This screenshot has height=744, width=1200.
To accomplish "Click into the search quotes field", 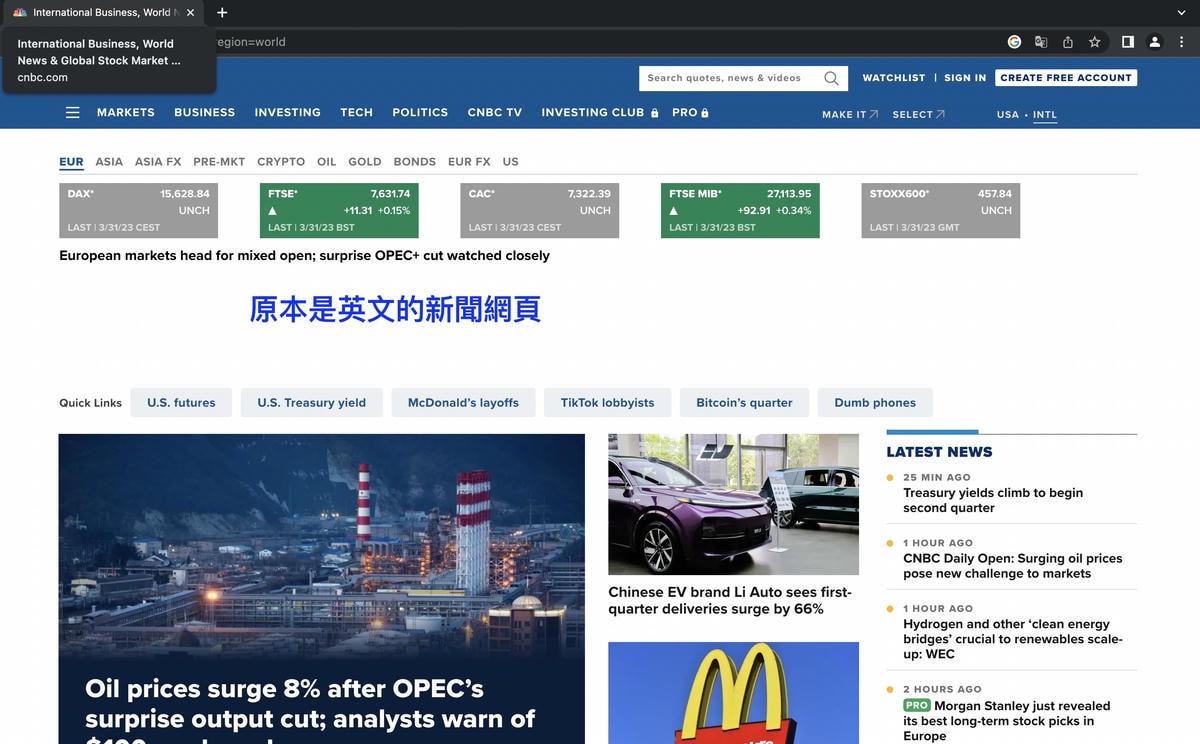I will point(730,78).
